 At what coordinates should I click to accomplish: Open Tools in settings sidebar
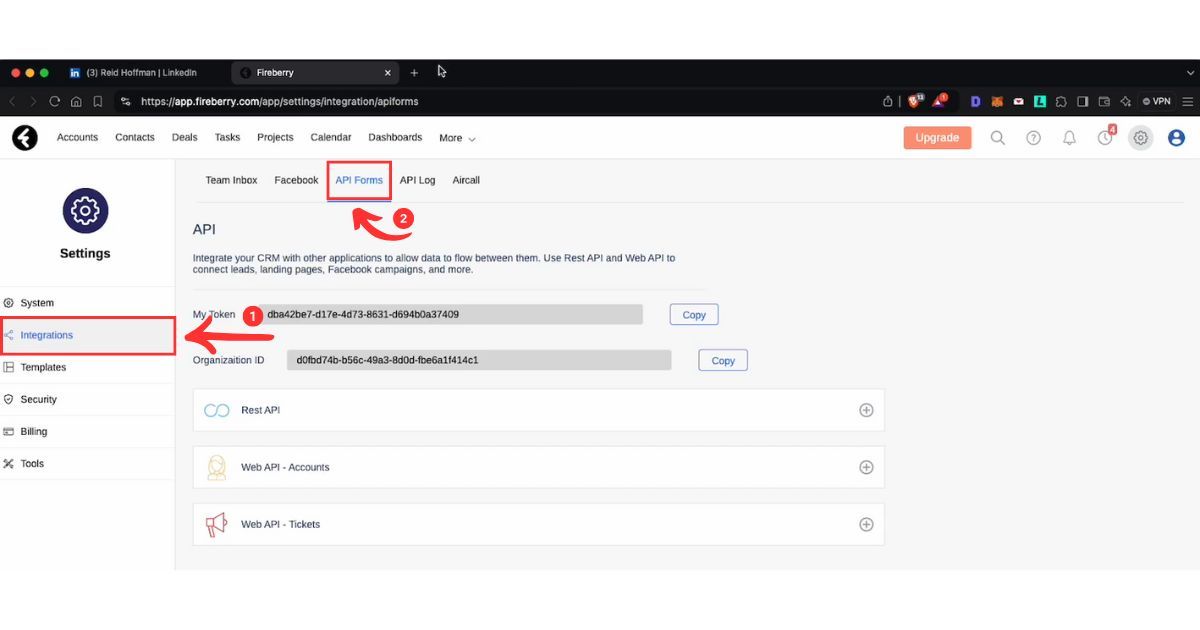click(87, 463)
